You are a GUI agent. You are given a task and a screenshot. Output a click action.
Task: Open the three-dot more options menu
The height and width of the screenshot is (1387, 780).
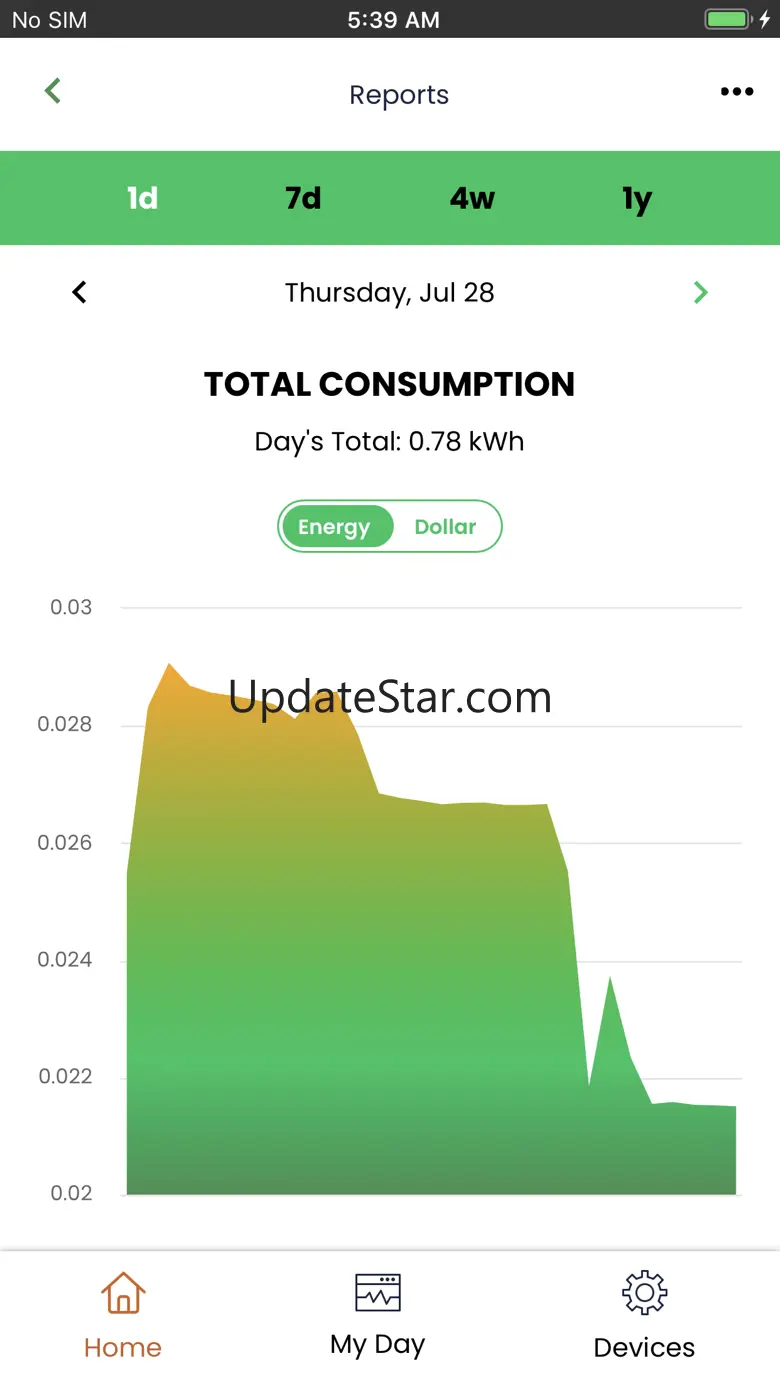point(737,92)
